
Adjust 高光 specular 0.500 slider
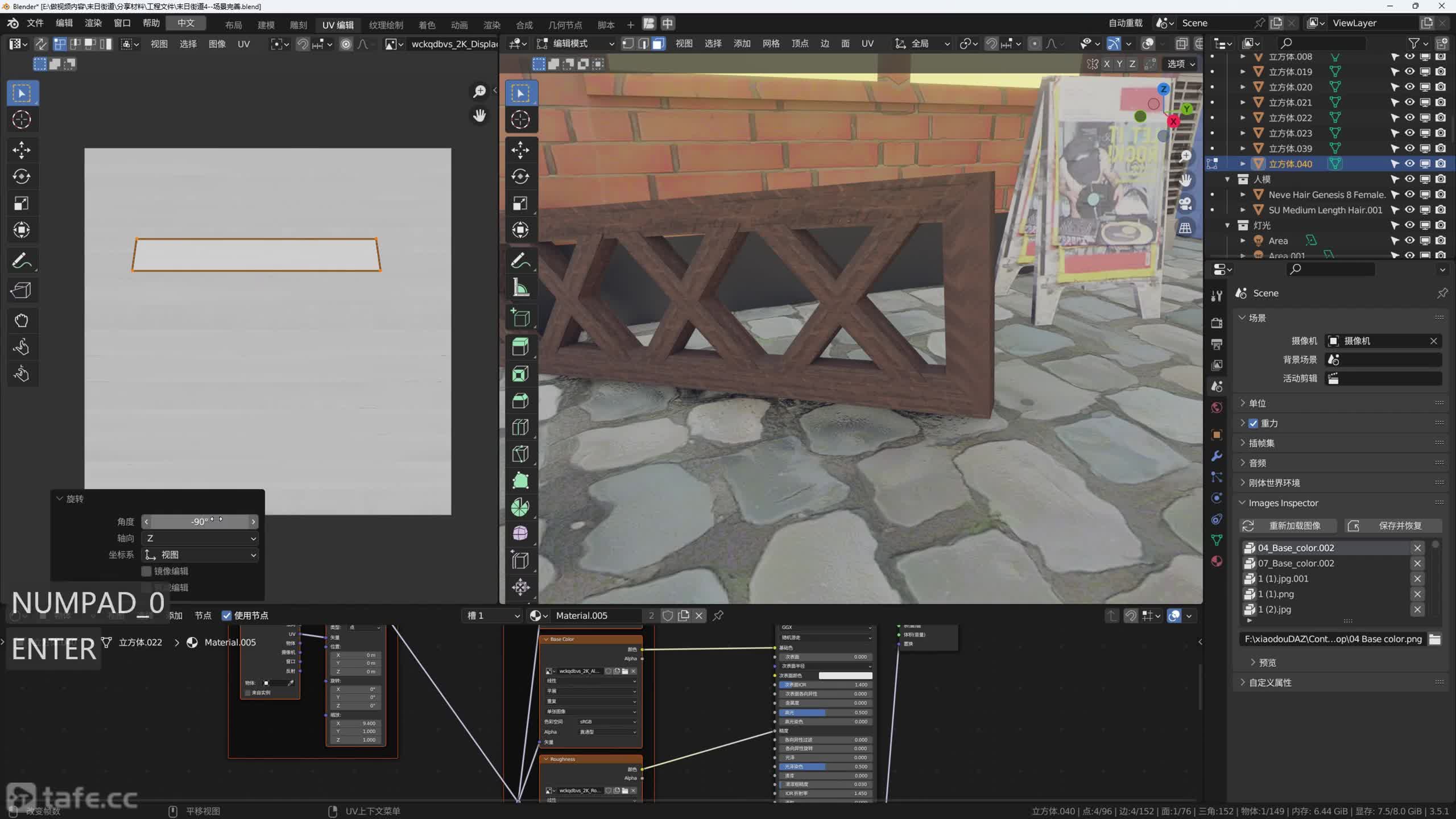[x=825, y=712]
